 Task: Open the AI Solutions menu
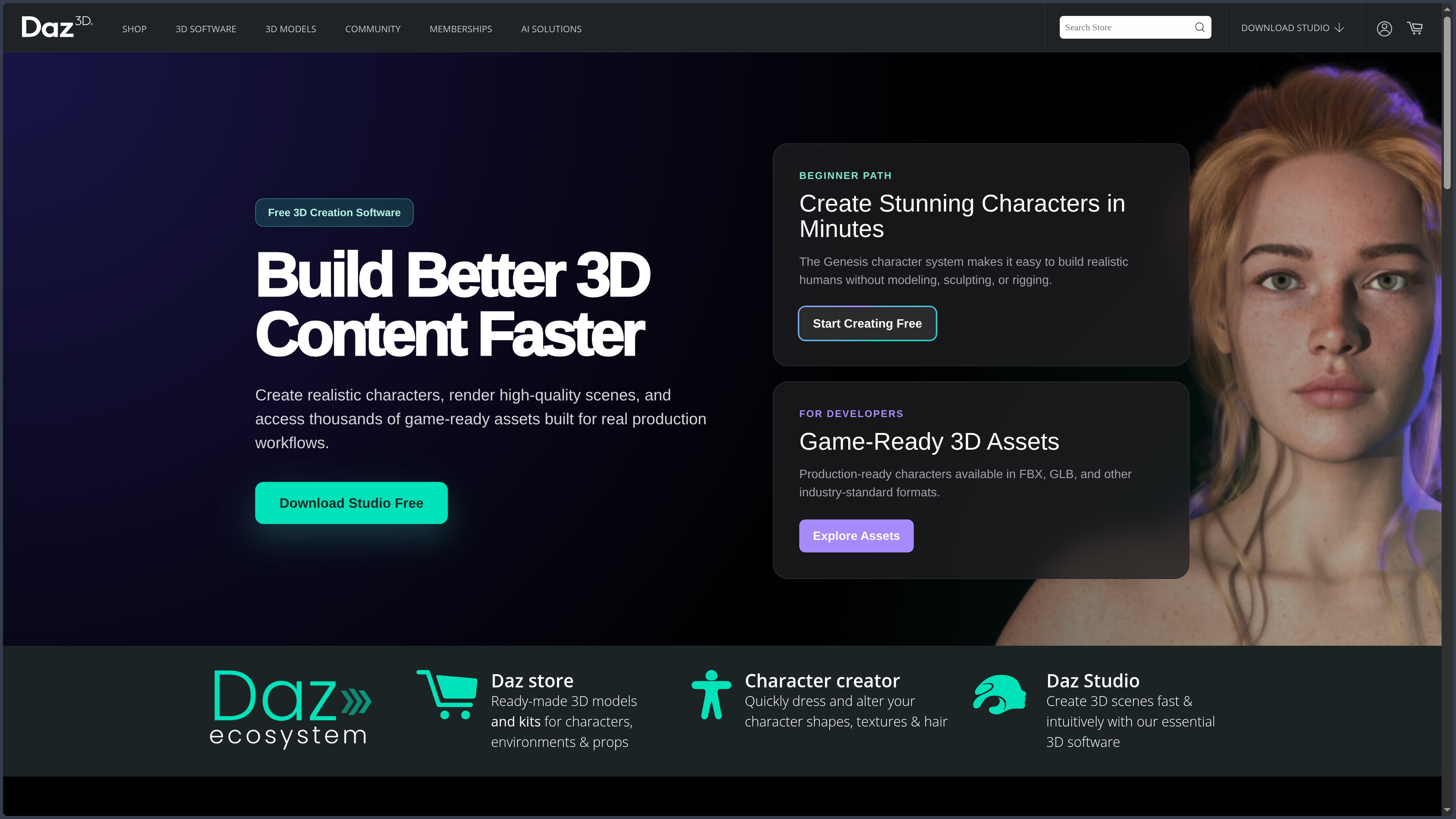pyautogui.click(x=551, y=29)
